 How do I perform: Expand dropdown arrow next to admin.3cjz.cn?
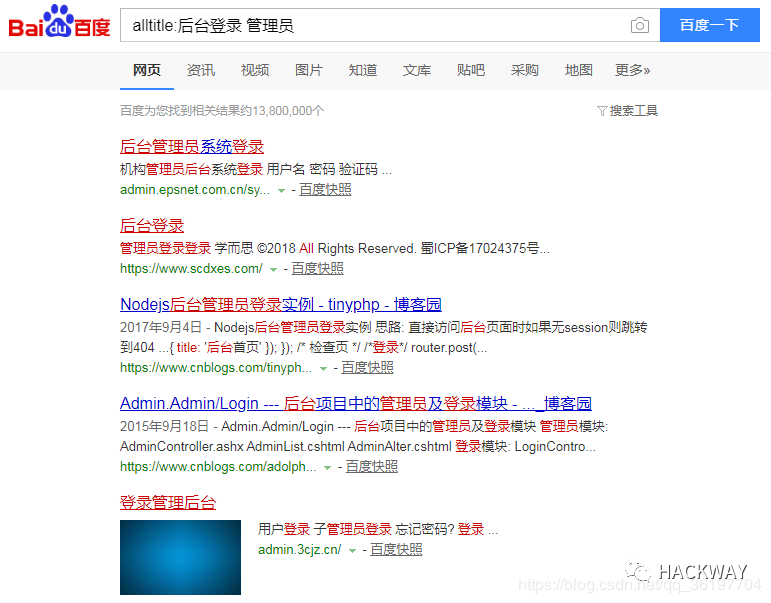pos(352,551)
